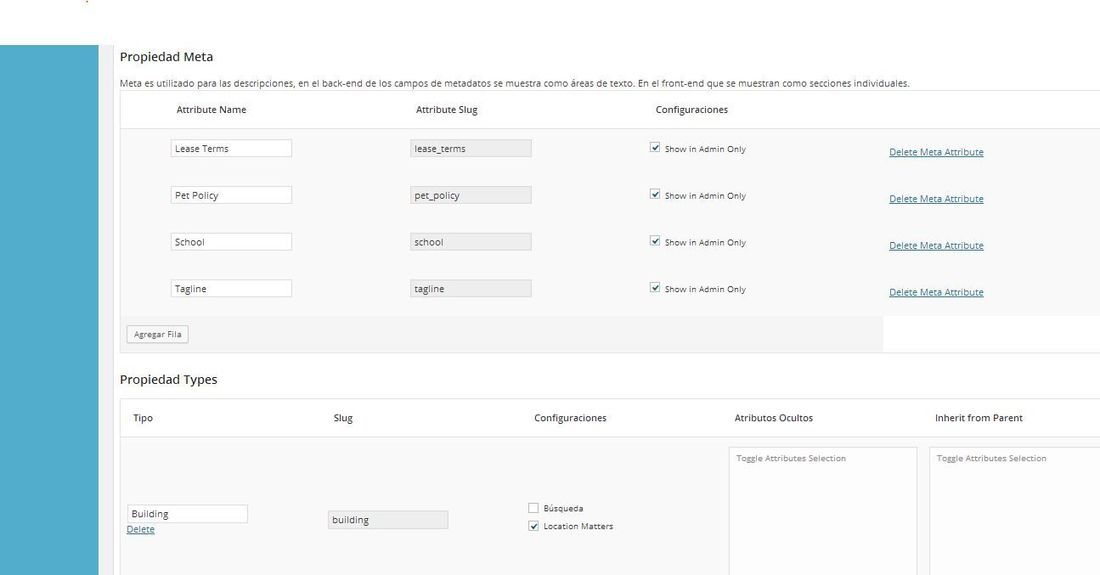Viewport: 1100px width, 575px height.
Task: Edit the Lease Terms attribute name field
Action: click(x=231, y=148)
